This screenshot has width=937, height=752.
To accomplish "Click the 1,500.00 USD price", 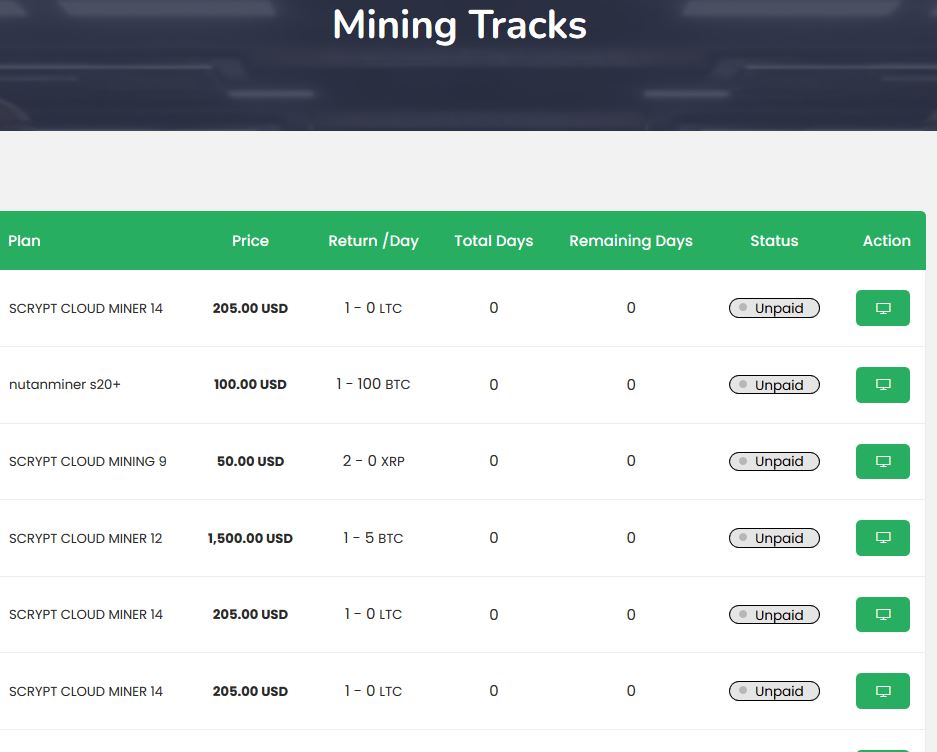I will pyautogui.click(x=250, y=538).
